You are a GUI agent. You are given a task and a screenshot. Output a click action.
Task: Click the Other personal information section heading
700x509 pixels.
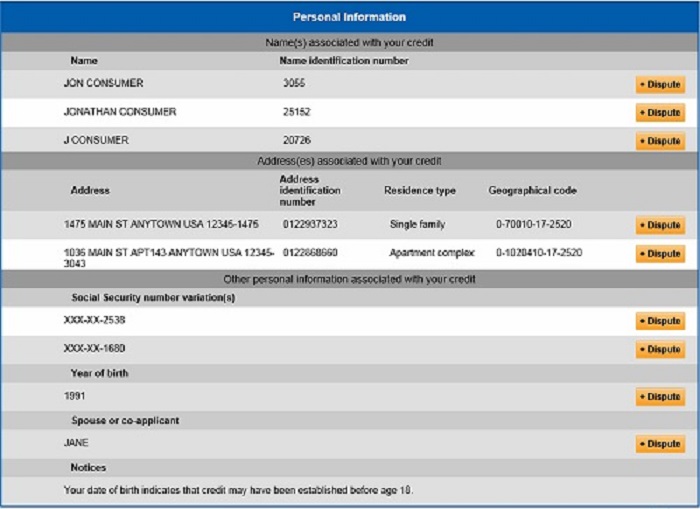tap(350, 280)
